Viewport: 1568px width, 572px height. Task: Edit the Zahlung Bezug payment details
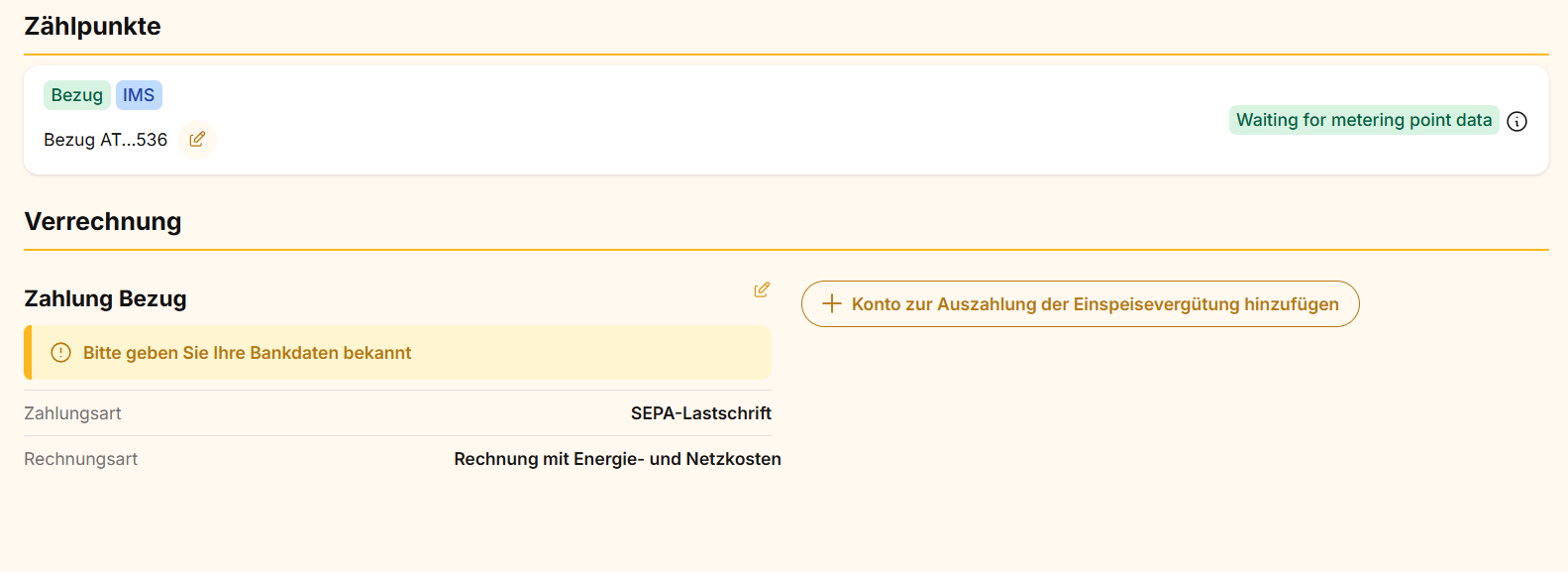coord(762,289)
